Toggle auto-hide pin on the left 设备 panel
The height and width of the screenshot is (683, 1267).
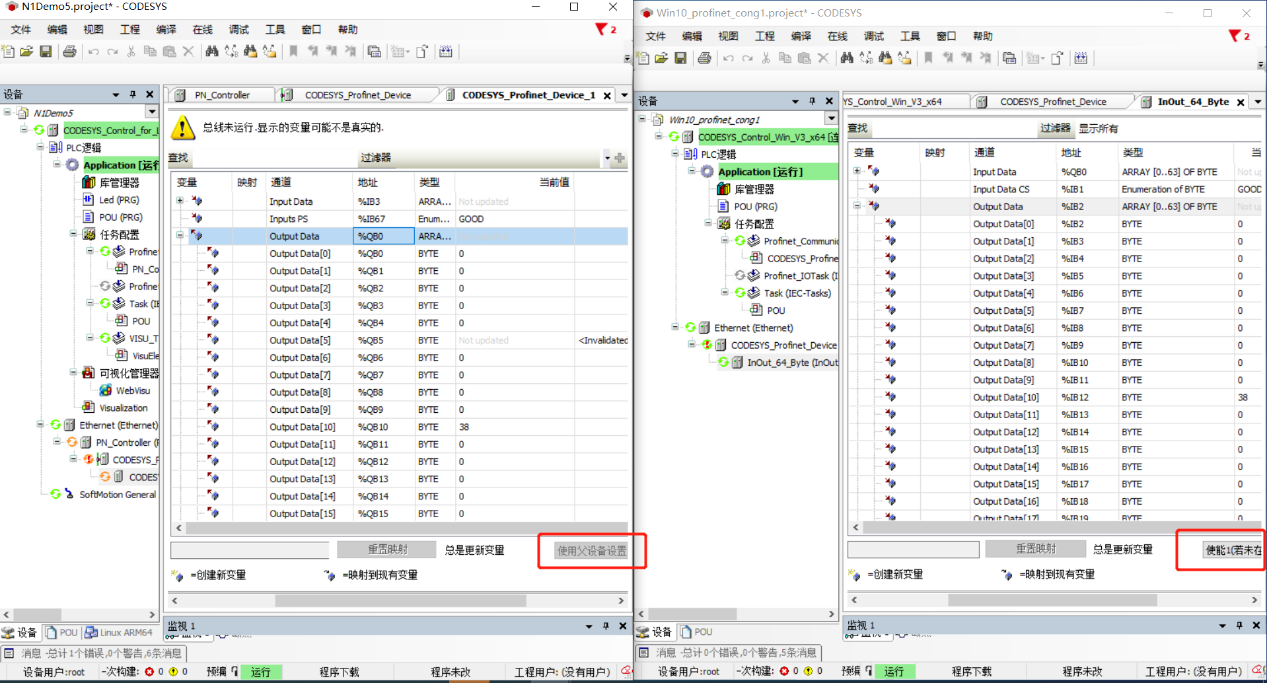pyautogui.click(x=131, y=93)
